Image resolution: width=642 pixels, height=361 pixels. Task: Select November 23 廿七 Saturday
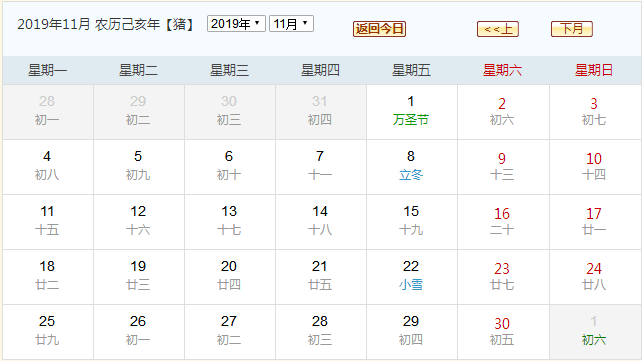[x=502, y=277]
